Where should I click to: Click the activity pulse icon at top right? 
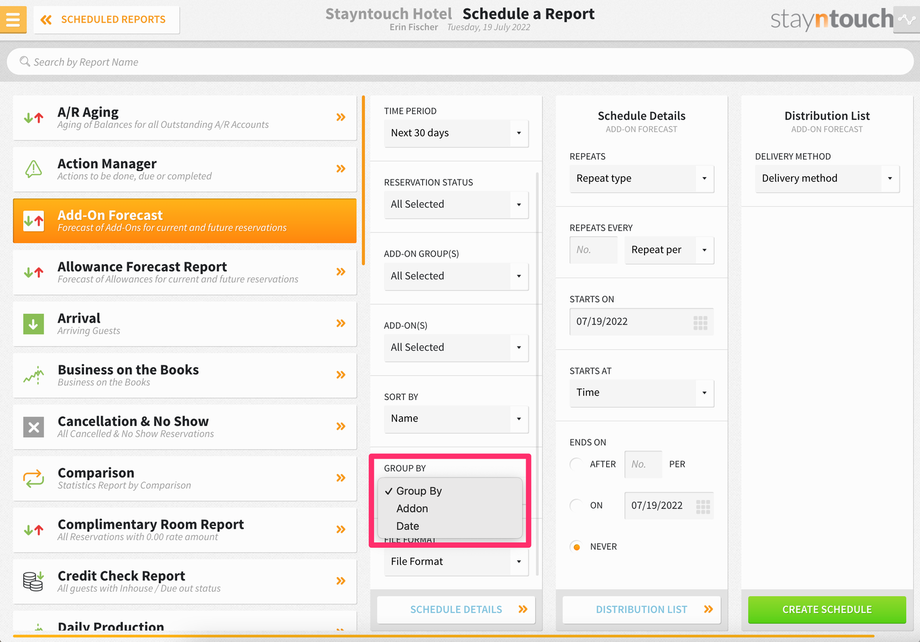tap(907, 19)
